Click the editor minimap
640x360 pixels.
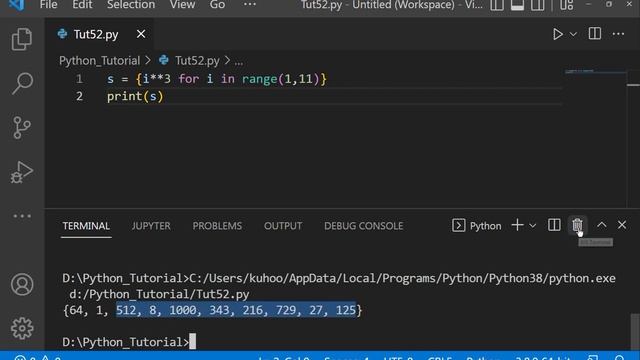[595, 72]
